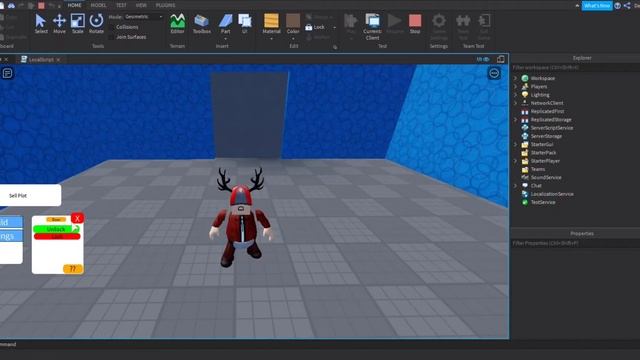Expand the ReplicatedStorage node
This screenshot has height=360, width=640.
click(516, 120)
